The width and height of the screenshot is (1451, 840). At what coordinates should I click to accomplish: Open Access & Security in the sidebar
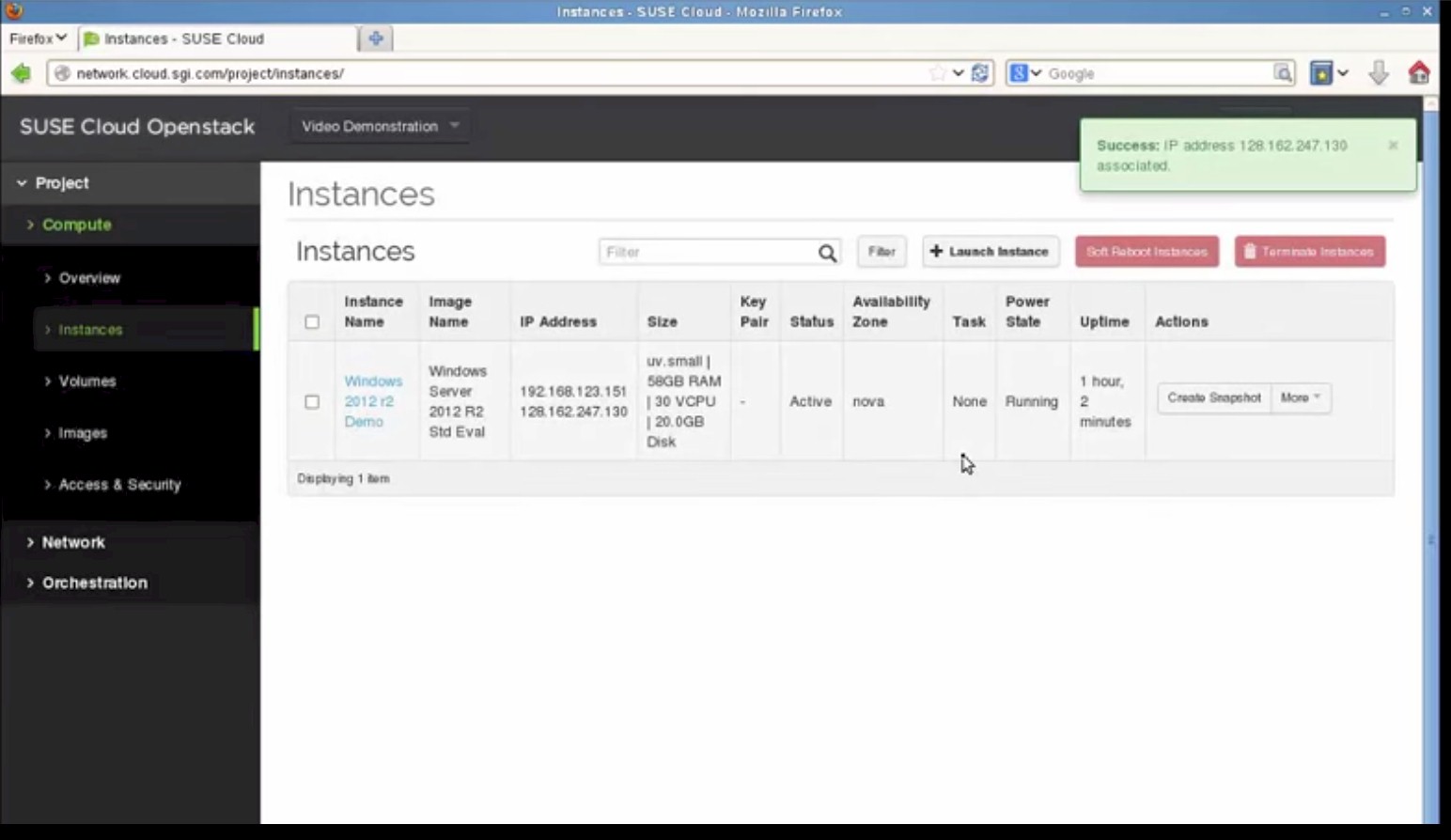[119, 485]
